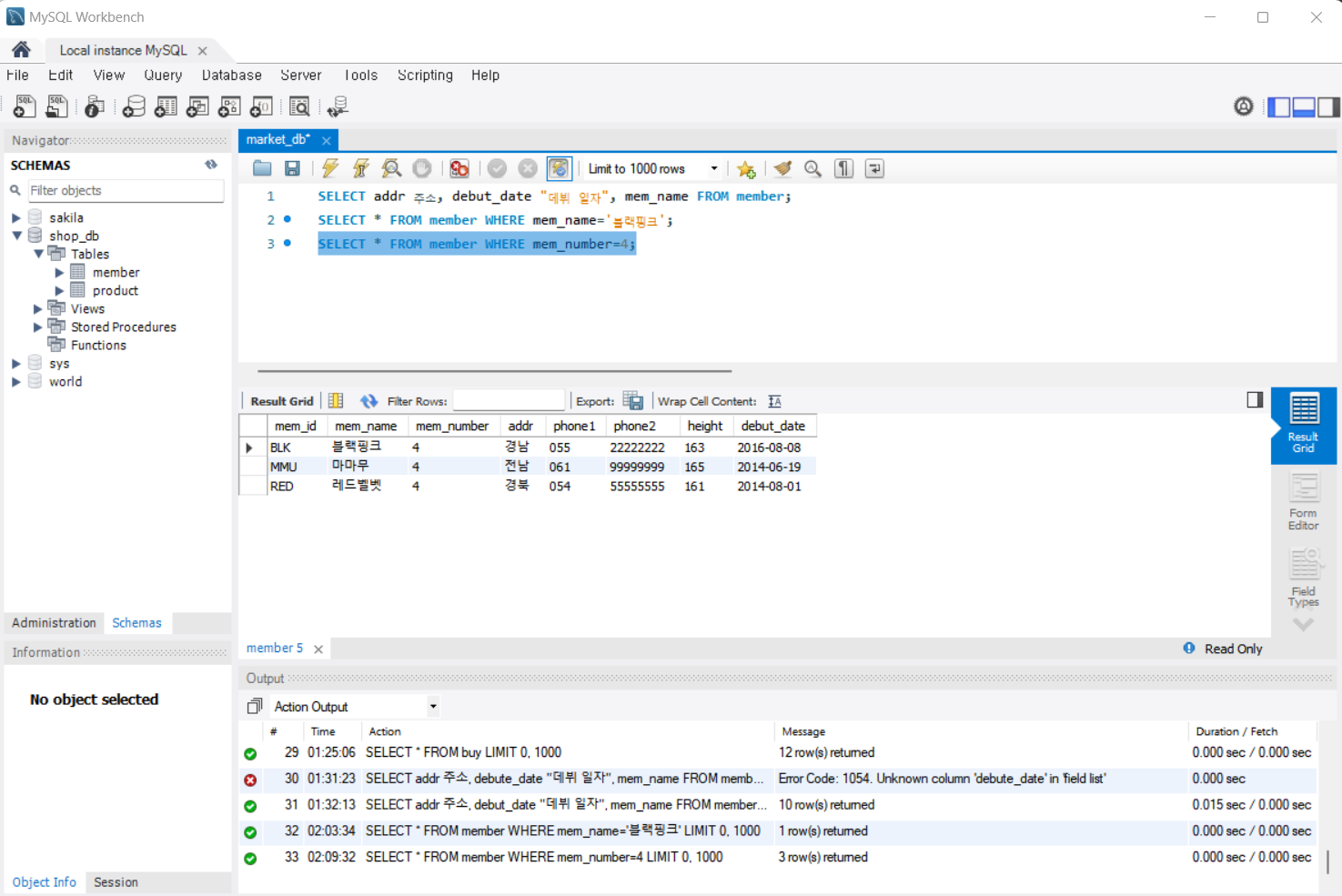
Task: Reconnect to DBMS toolbar icon
Action: pyautogui.click(x=338, y=106)
